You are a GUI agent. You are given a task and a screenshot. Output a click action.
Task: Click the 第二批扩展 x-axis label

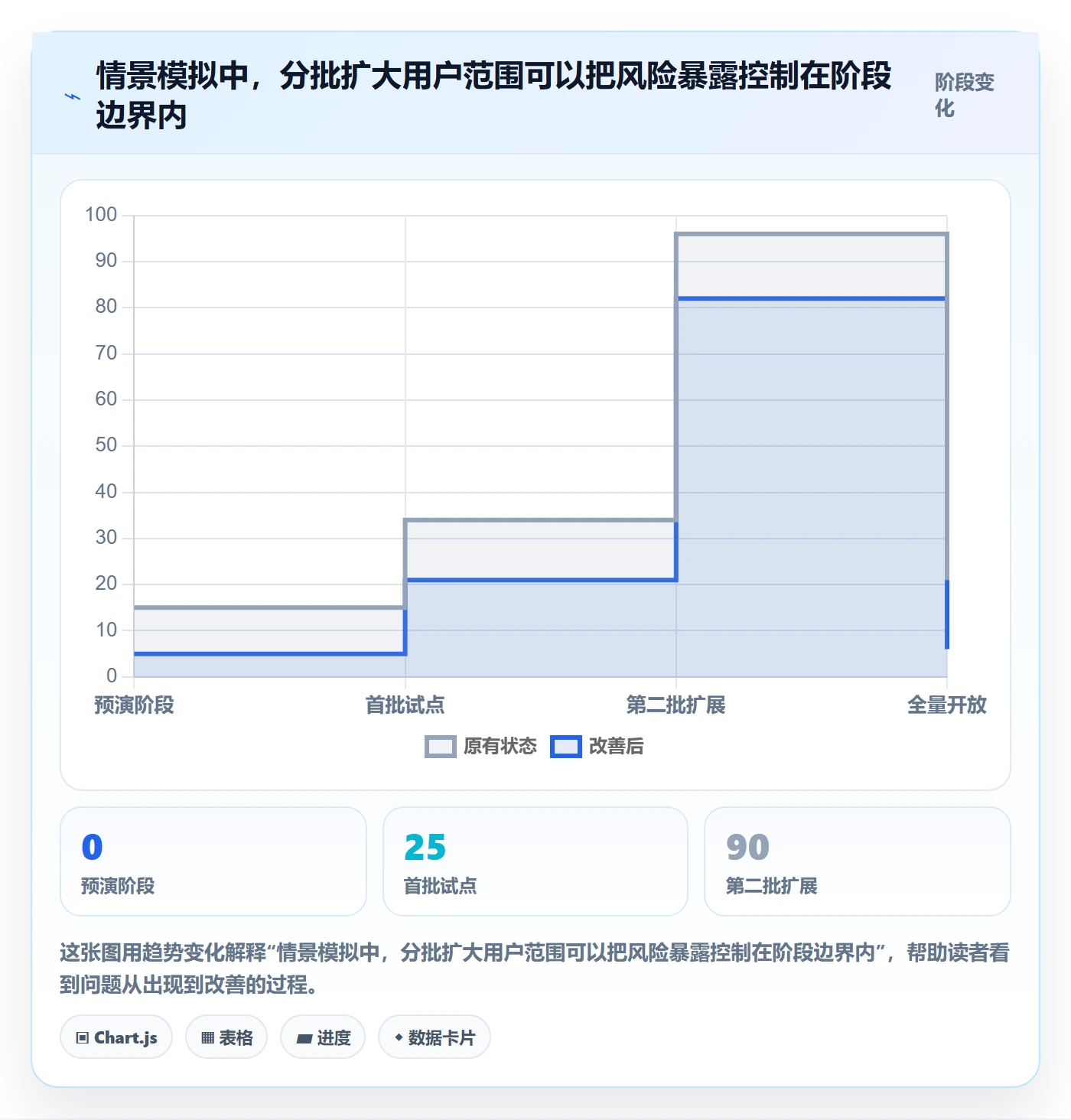(x=676, y=705)
